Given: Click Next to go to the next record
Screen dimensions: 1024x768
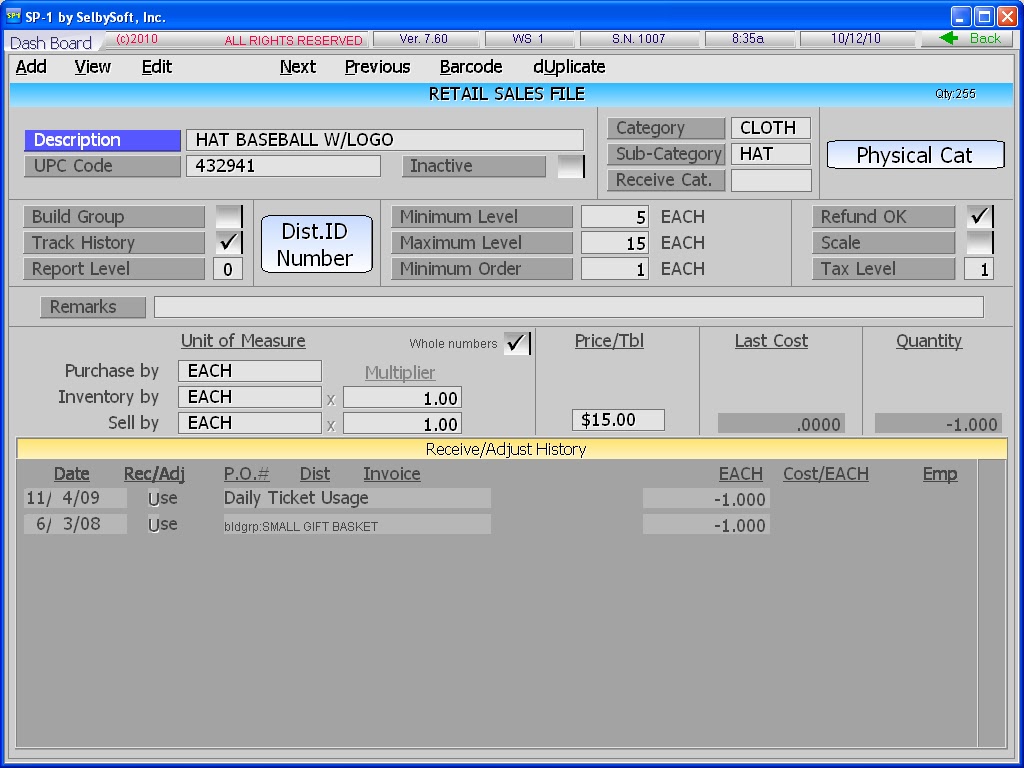Looking at the screenshot, I should (x=297, y=67).
